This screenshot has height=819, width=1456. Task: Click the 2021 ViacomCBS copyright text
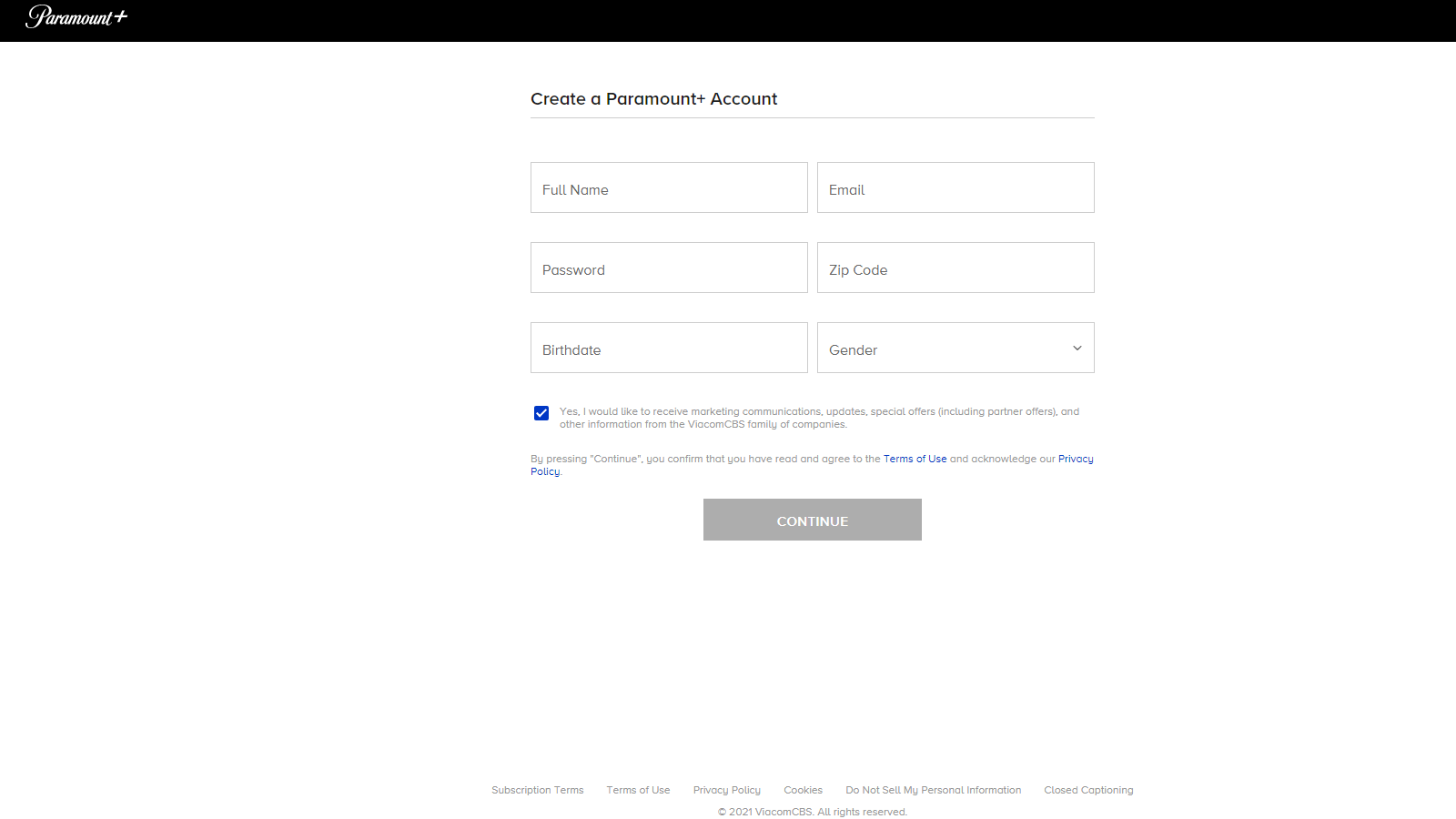click(x=813, y=812)
